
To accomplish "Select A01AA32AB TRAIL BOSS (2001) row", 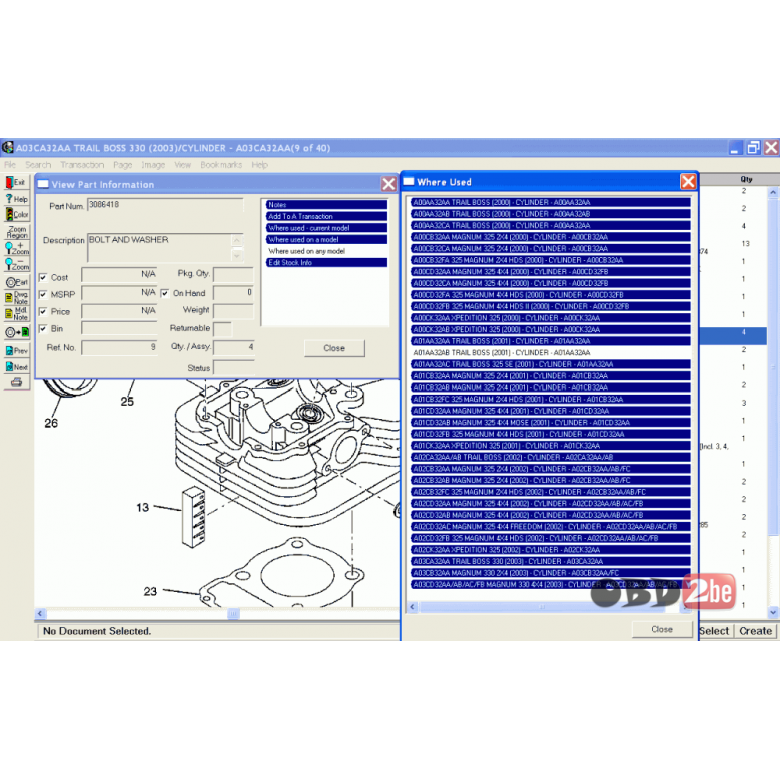I will (x=550, y=352).
